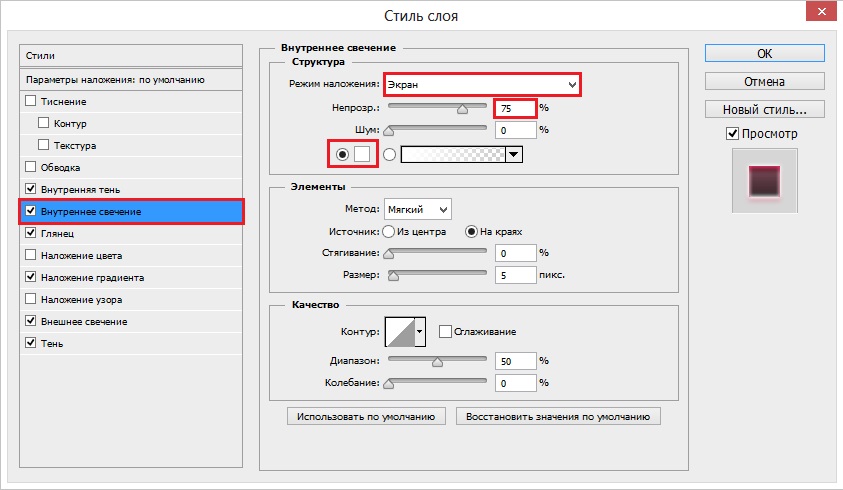The height and width of the screenshot is (490, 843).
Task: Select the Глянец effect row
Action: [x=131, y=233]
